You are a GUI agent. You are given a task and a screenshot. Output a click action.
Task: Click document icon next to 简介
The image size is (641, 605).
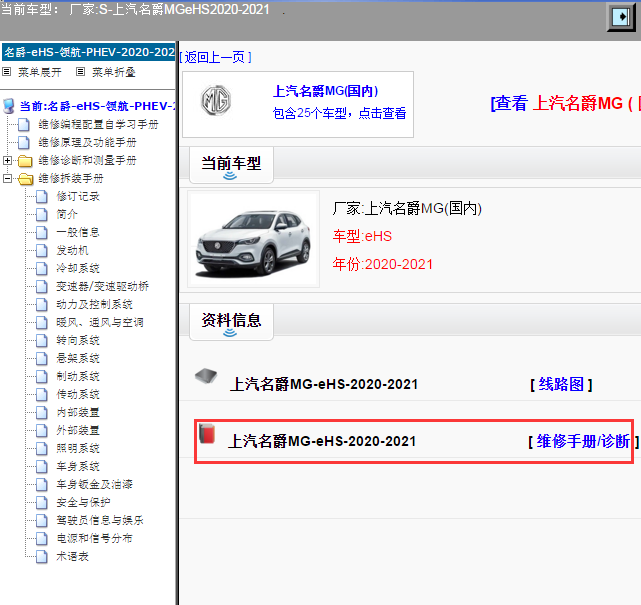(41, 215)
